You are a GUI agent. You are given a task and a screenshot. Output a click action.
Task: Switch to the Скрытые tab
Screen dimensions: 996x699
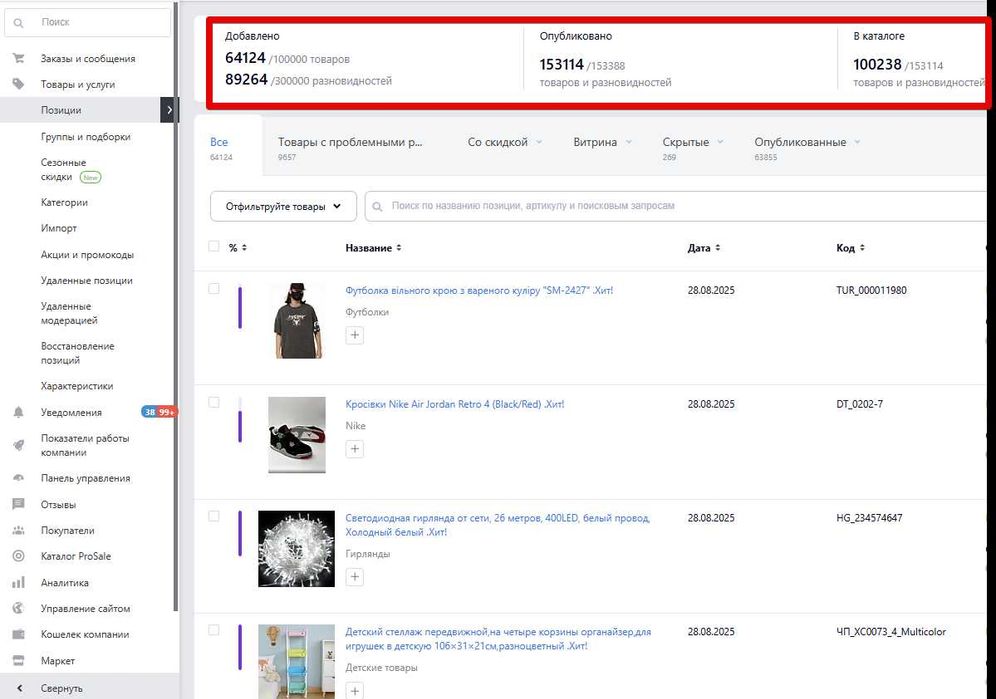[685, 142]
